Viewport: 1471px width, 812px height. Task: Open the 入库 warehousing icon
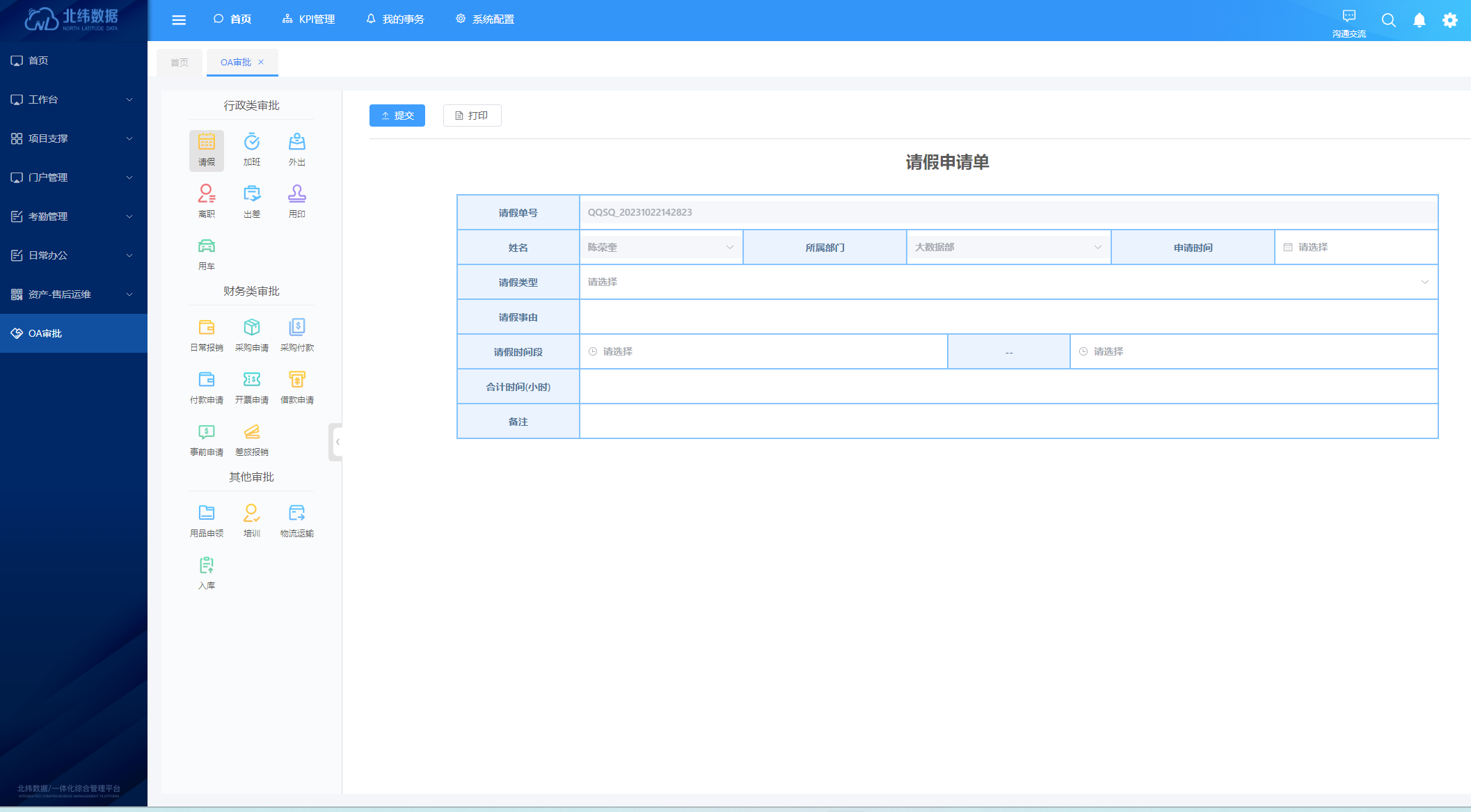[207, 573]
